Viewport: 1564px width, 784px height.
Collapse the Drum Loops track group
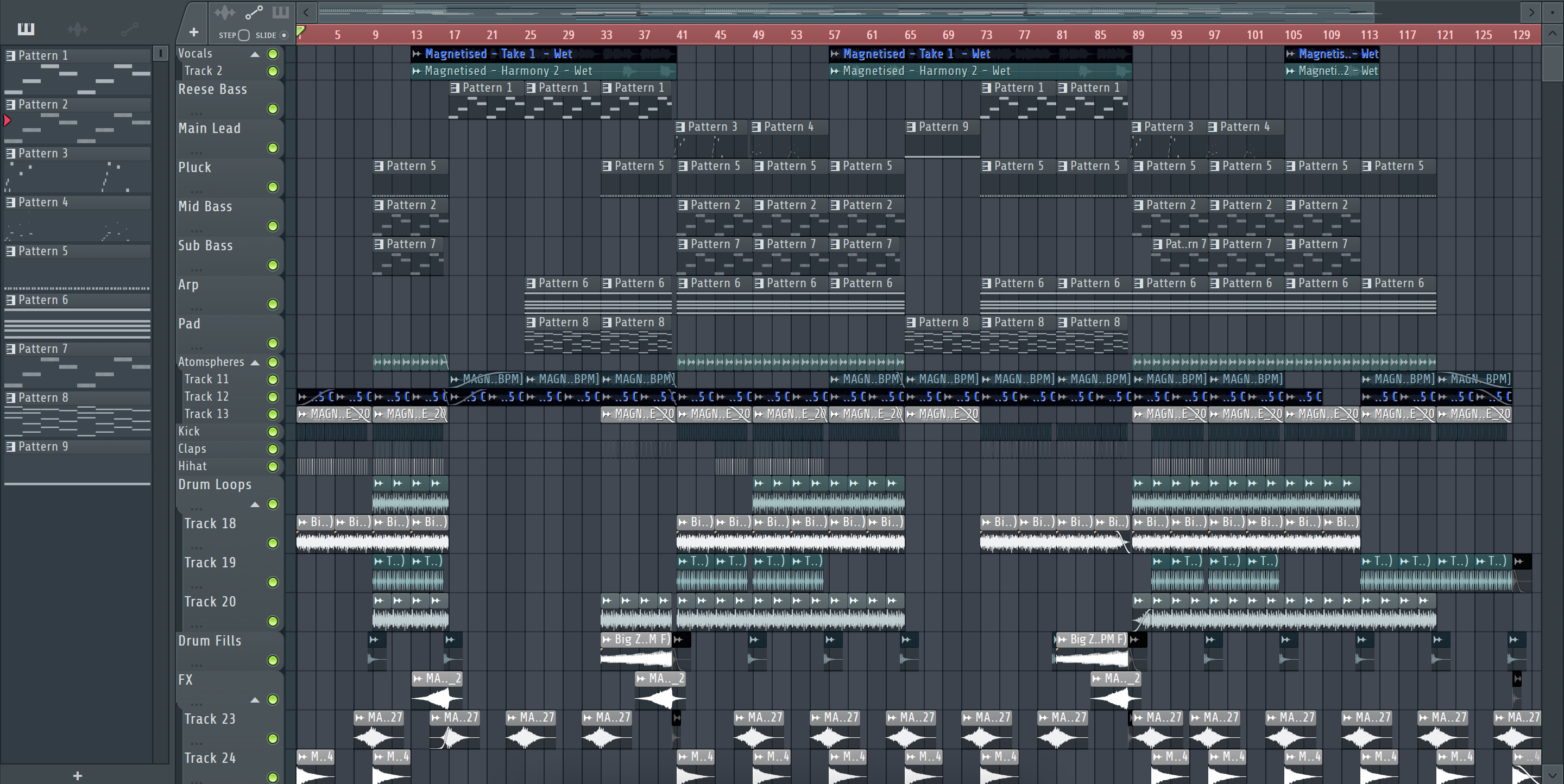pos(255,504)
